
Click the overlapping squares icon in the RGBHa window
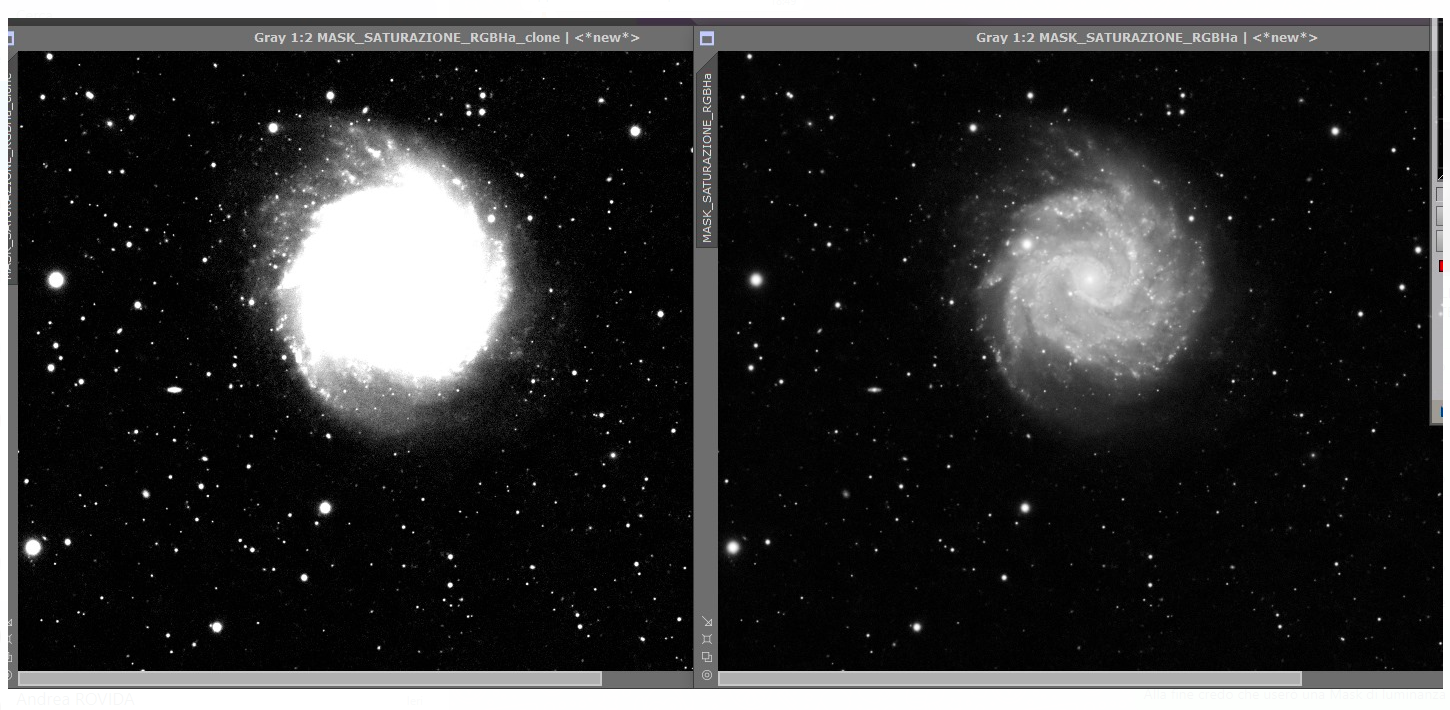(707, 657)
